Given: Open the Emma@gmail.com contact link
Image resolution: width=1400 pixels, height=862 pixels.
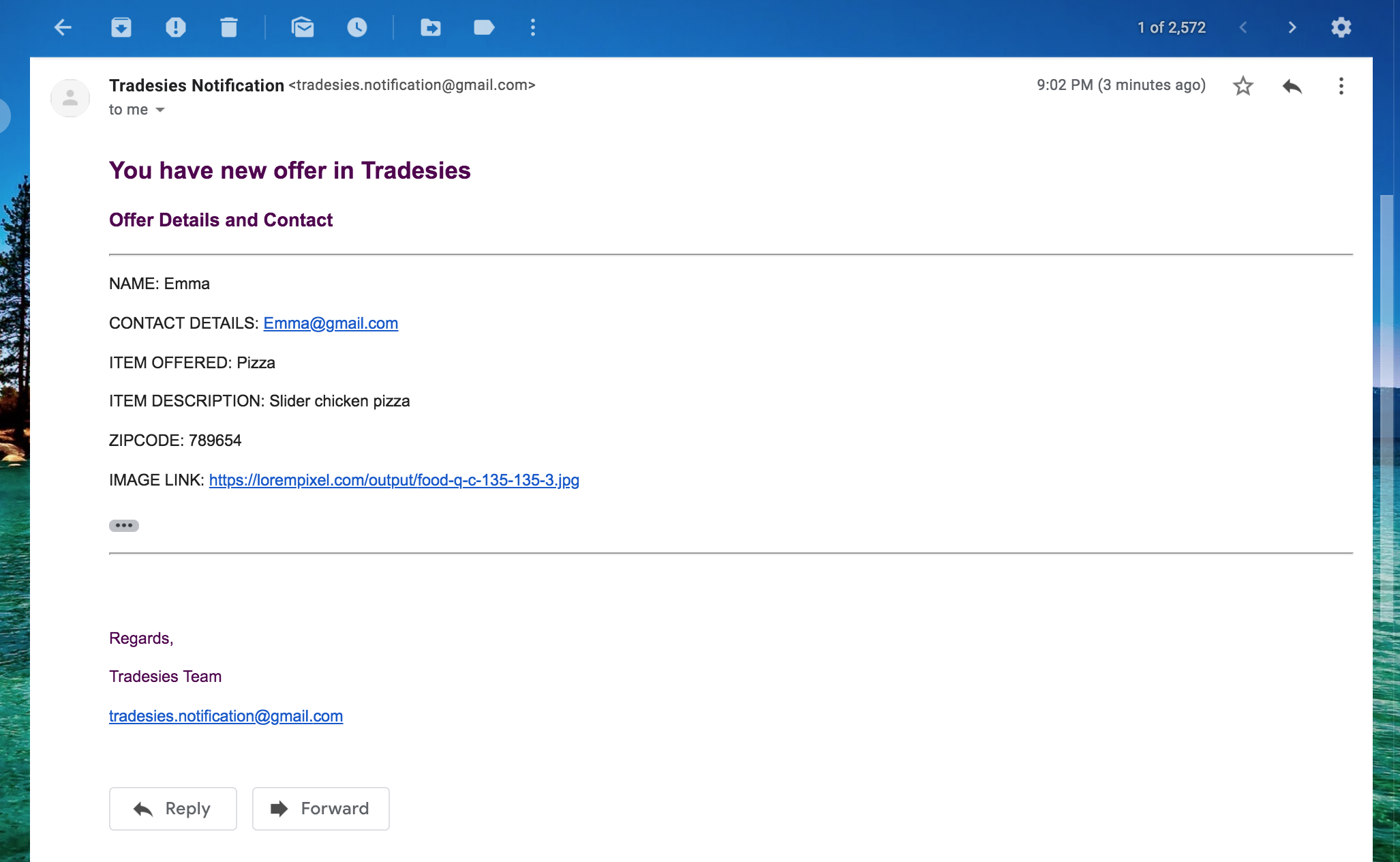Looking at the screenshot, I should click(331, 323).
